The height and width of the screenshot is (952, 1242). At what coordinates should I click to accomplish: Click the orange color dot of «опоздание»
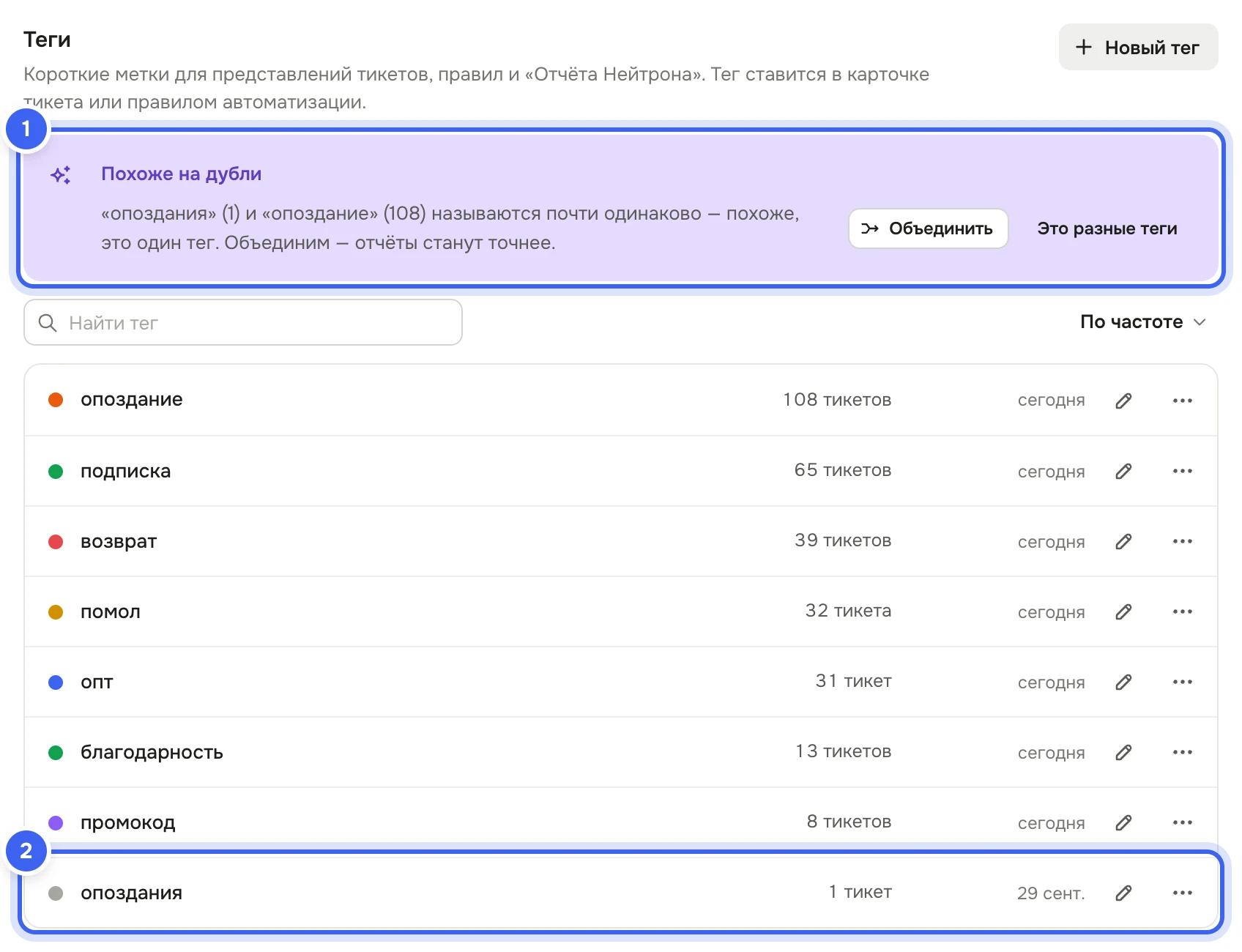(56, 400)
